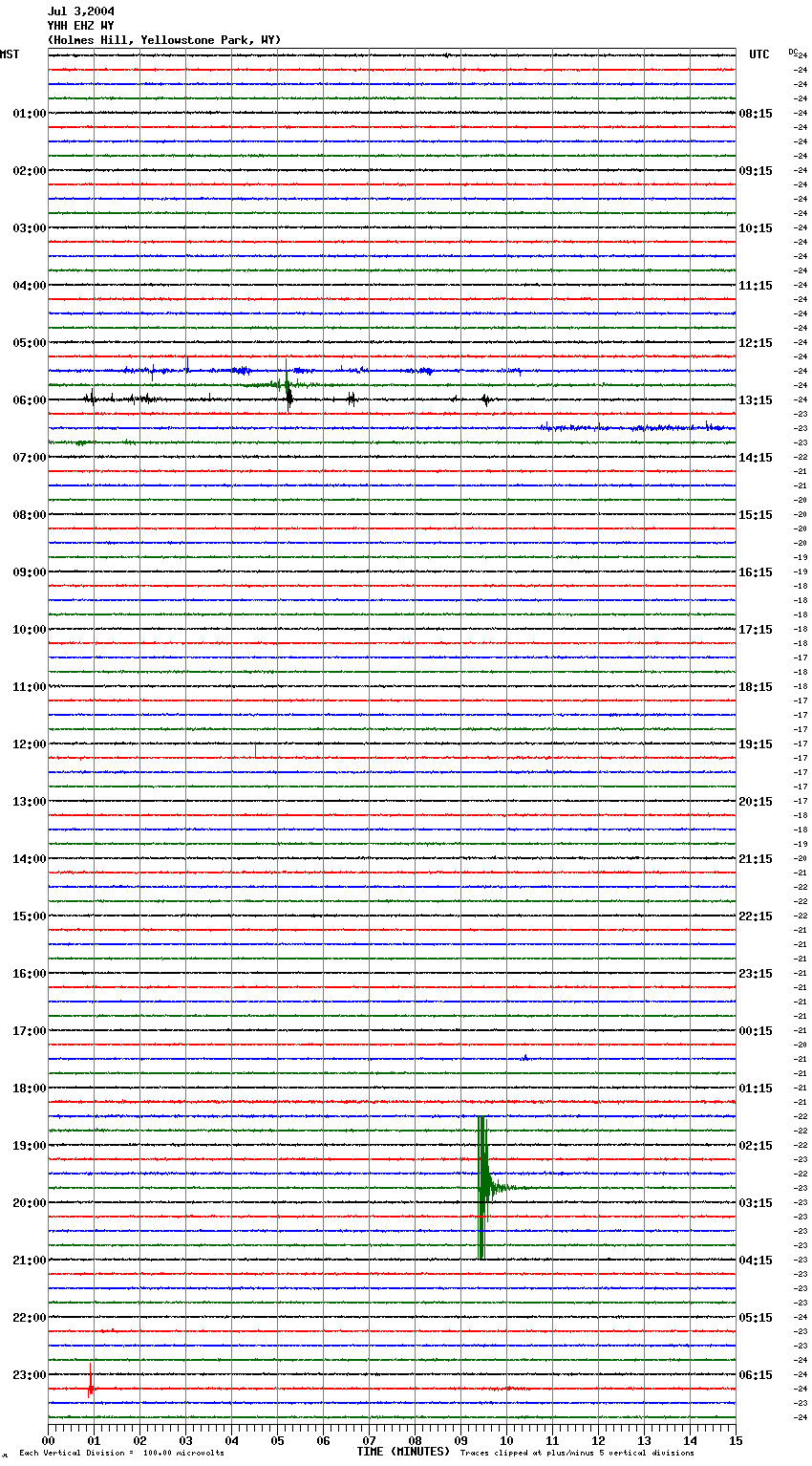Select the 23:00 MST time label

tap(30, 1375)
